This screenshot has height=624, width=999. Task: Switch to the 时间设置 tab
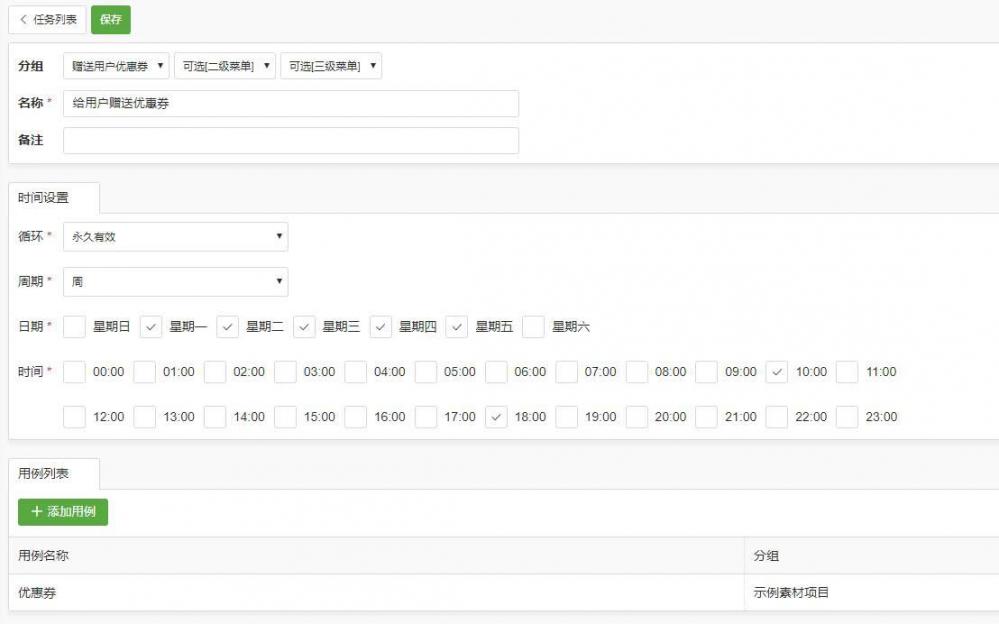coord(44,198)
